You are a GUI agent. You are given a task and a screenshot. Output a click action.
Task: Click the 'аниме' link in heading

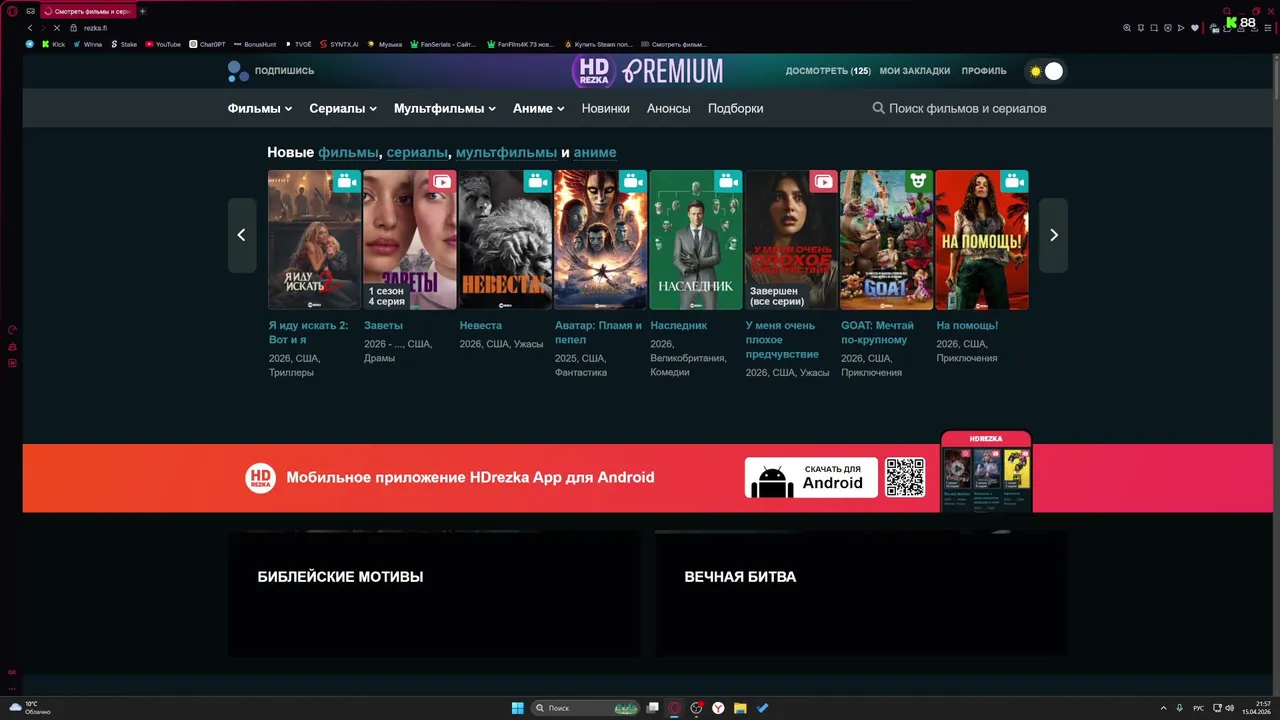click(595, 152)
